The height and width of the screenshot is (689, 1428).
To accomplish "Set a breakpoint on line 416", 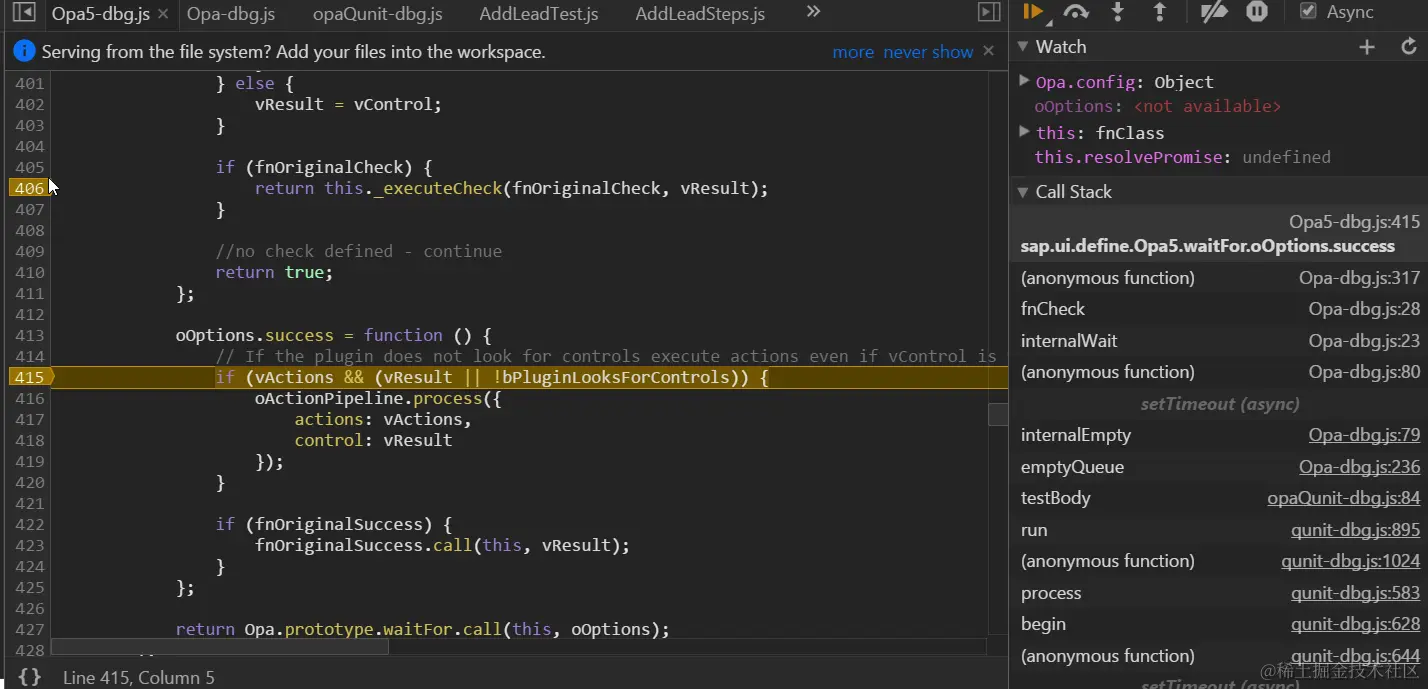I will [29, 398].
